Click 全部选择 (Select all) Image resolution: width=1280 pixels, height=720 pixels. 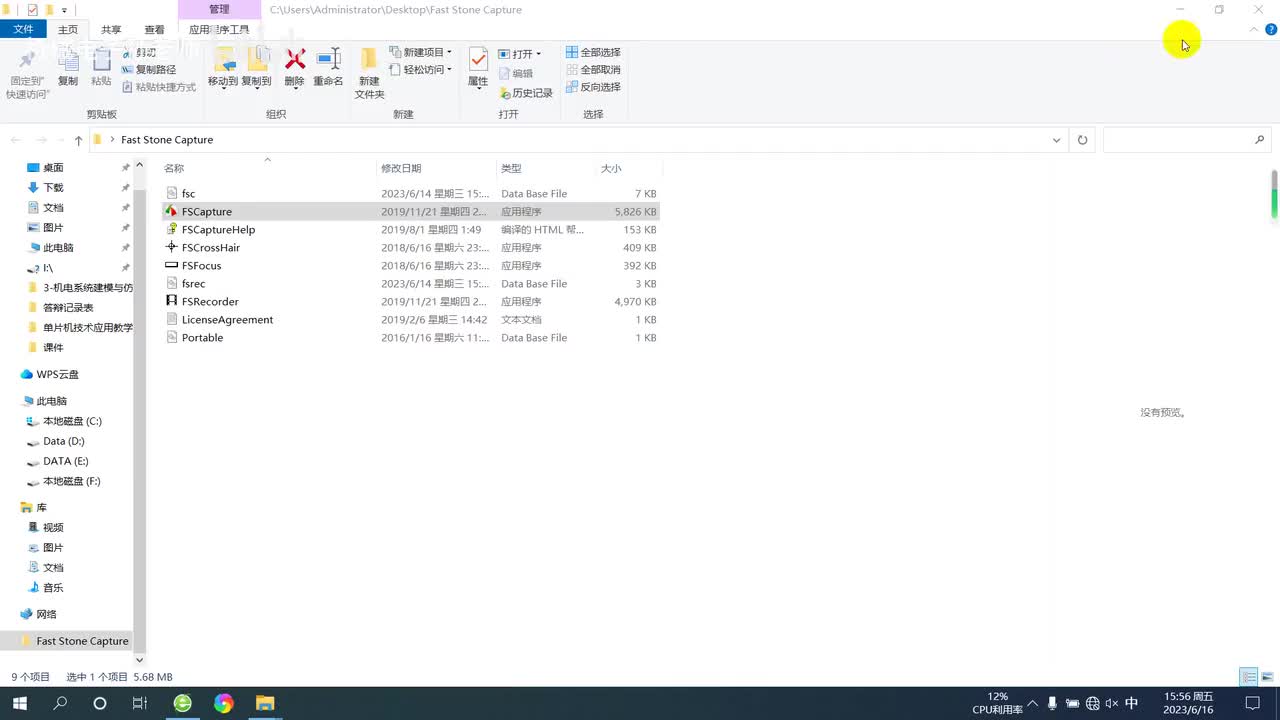593,52
